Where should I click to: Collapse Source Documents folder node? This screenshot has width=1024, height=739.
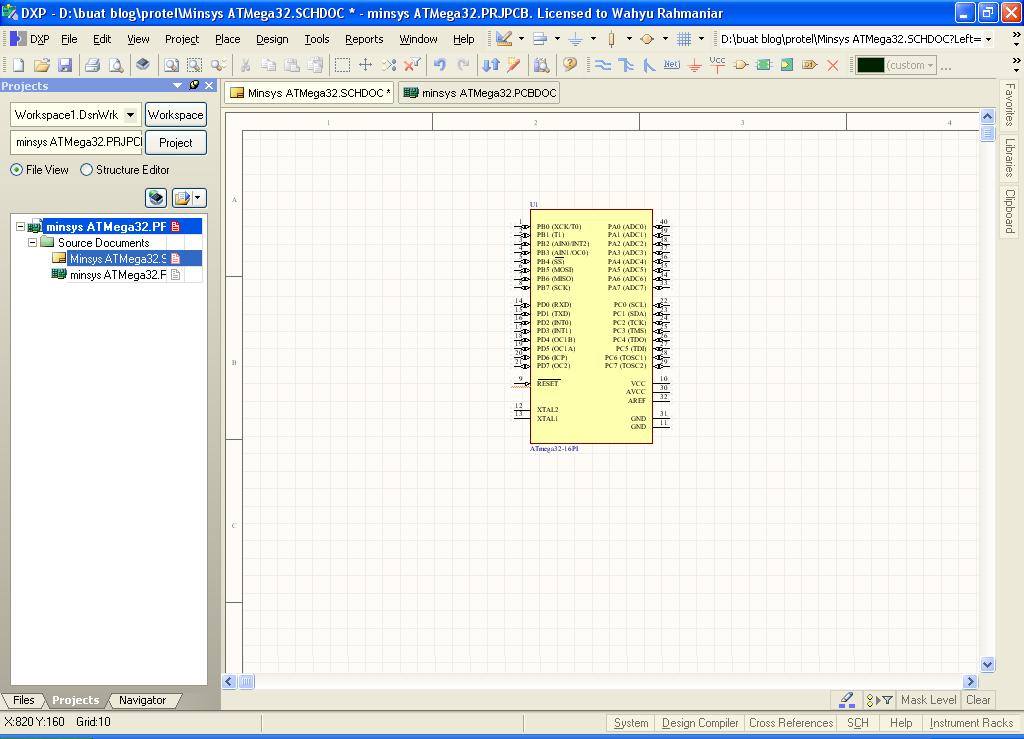[32, 242]
